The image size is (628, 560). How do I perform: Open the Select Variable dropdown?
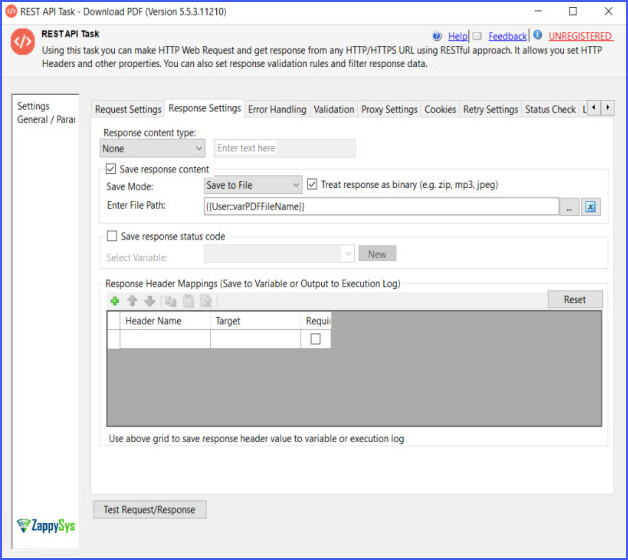tap(279, 254)
